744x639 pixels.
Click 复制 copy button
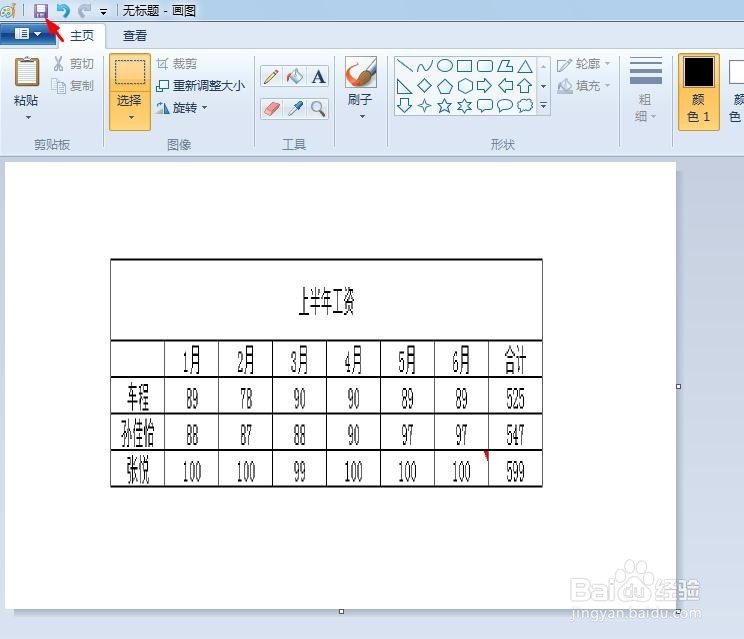click(73, 86)
